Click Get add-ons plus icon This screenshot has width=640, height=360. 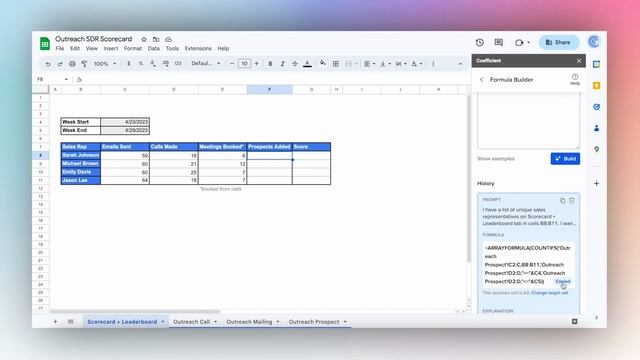point(596,183)
